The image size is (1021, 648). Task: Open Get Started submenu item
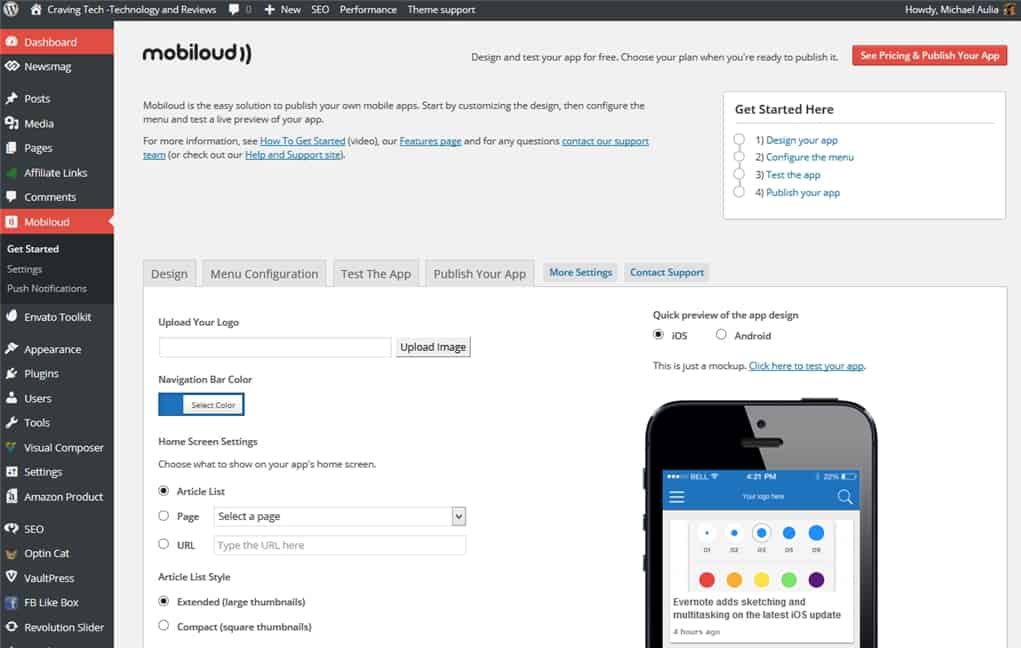[x=33, y=249]
